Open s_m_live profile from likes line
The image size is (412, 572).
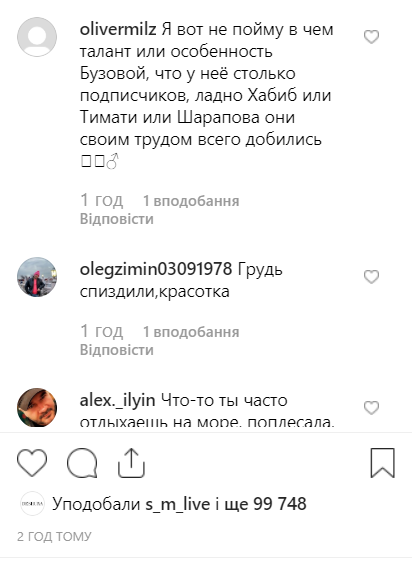178,504
